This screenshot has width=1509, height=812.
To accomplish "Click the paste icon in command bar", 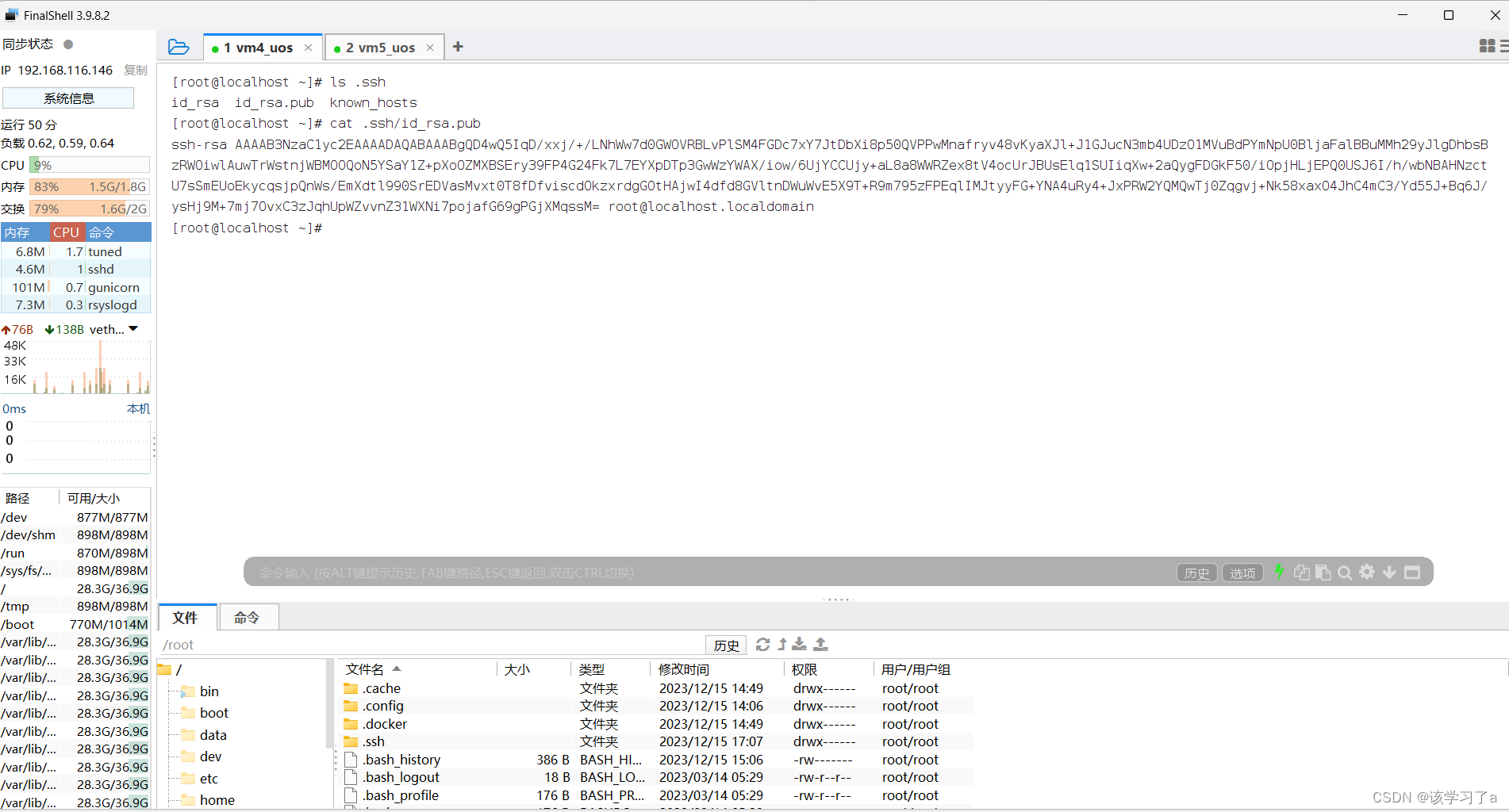I will pyautogui.click(x=1323, y=573).
